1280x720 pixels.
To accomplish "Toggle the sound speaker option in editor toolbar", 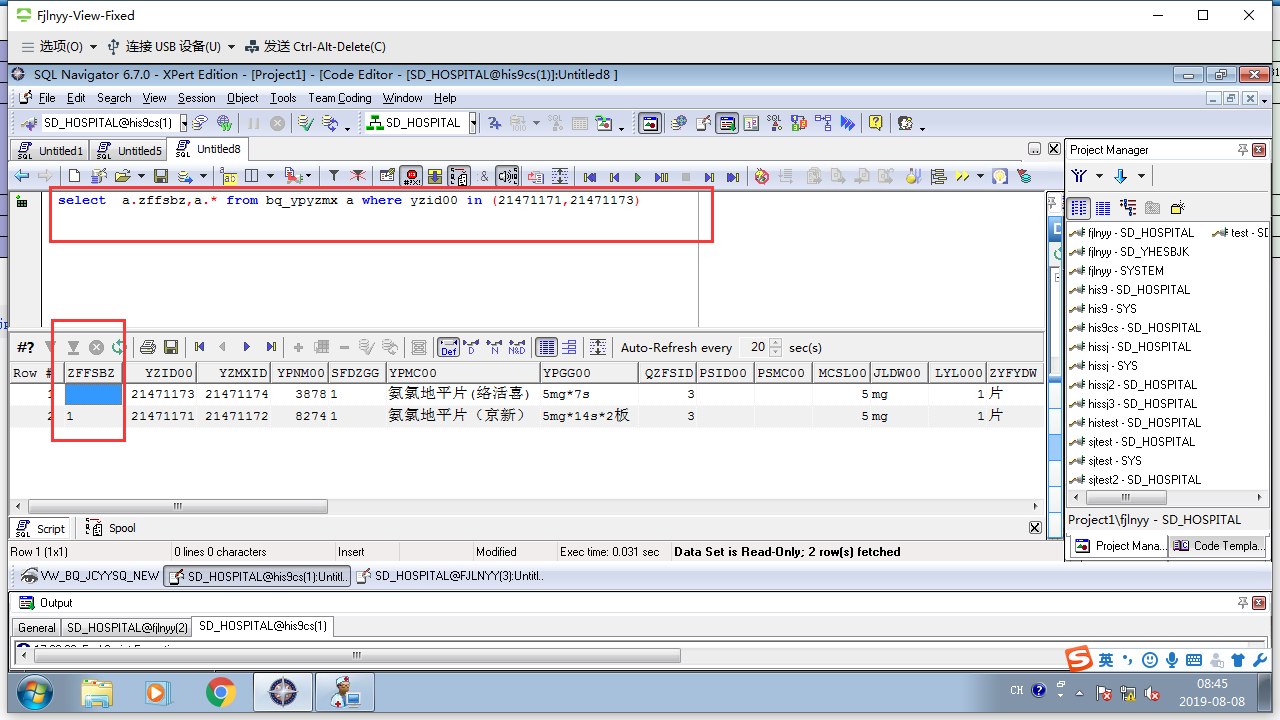I will [507, 176].
